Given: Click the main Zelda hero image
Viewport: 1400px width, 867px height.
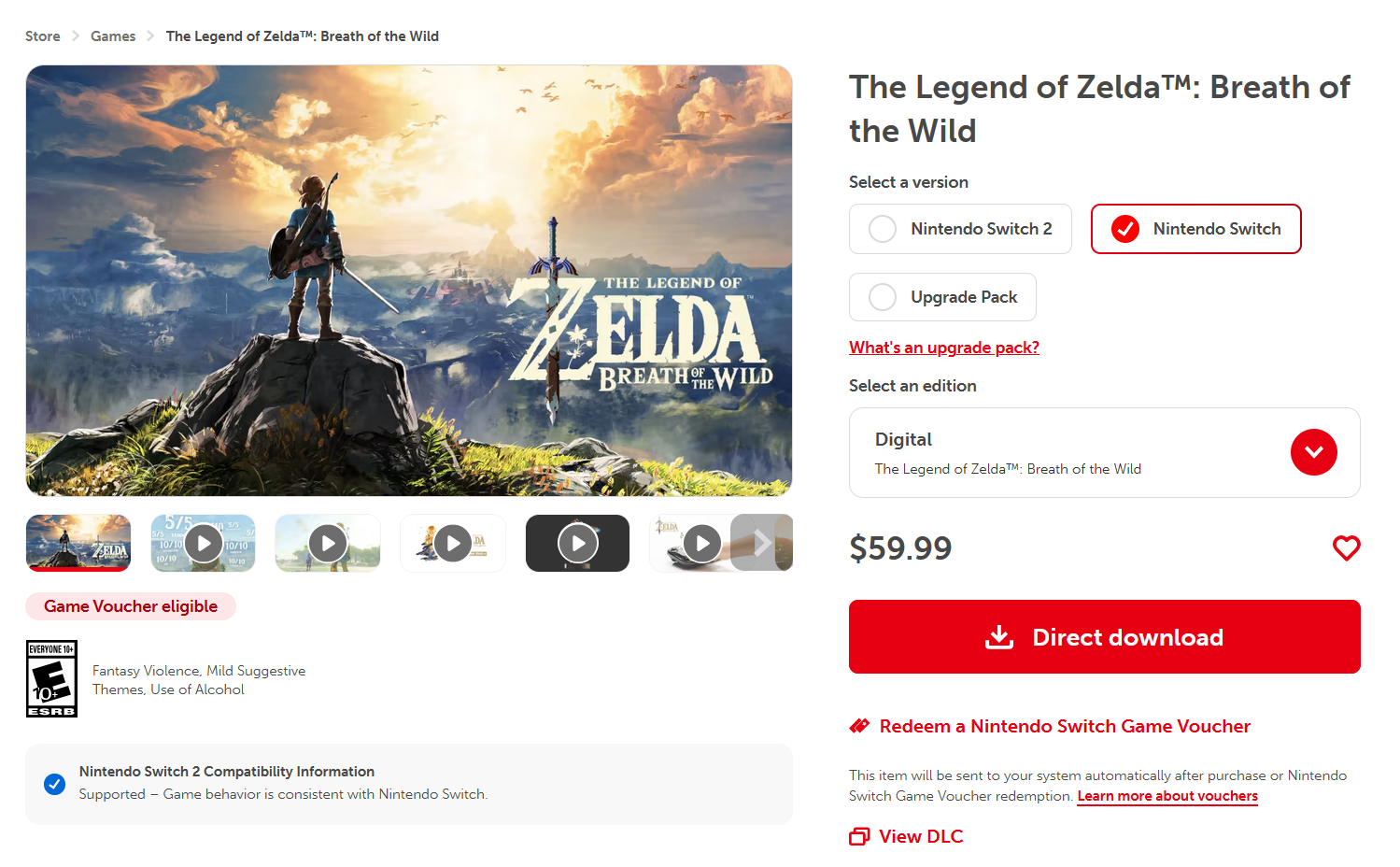Looking at the screenshot, I should (x=409, y=280).
